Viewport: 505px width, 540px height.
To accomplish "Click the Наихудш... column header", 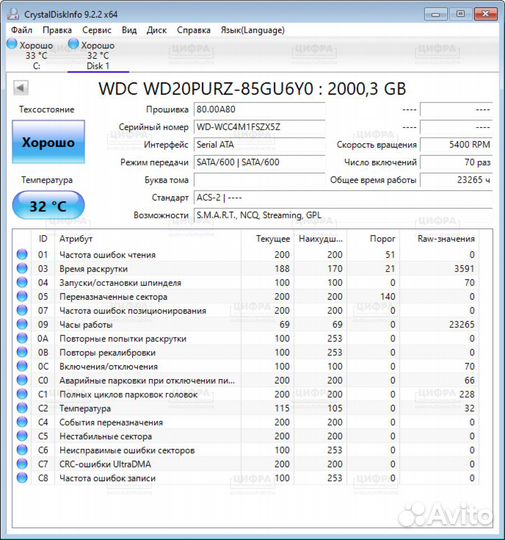I will point(320,239).
